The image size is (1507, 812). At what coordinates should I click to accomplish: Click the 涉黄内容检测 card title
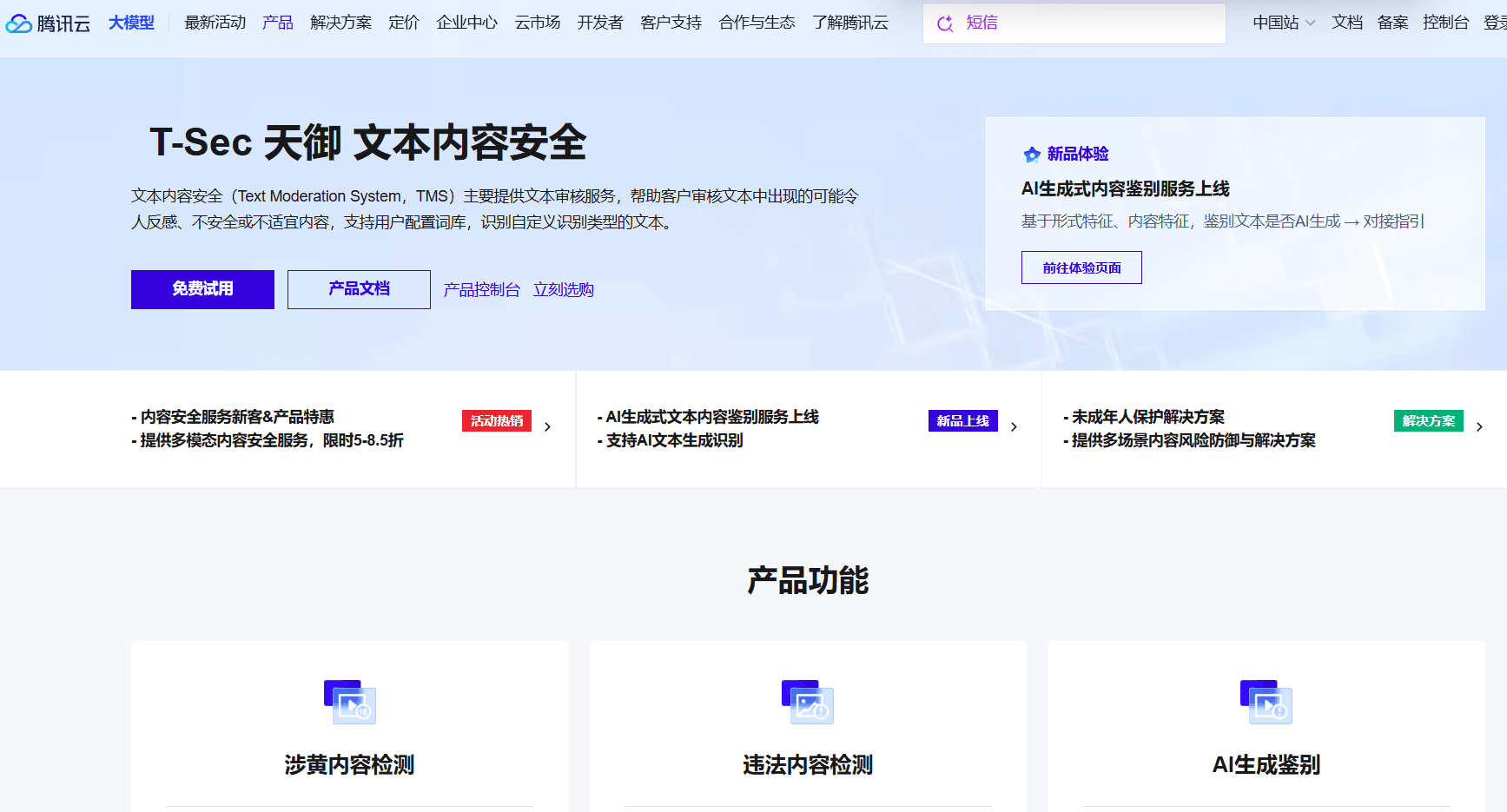coord(350,764)
